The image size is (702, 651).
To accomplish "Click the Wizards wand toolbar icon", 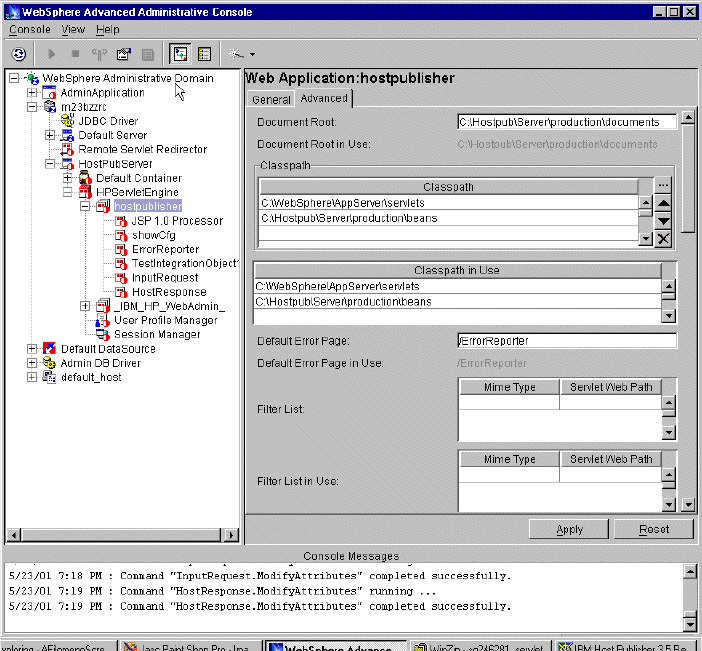I will coord(236,54).
